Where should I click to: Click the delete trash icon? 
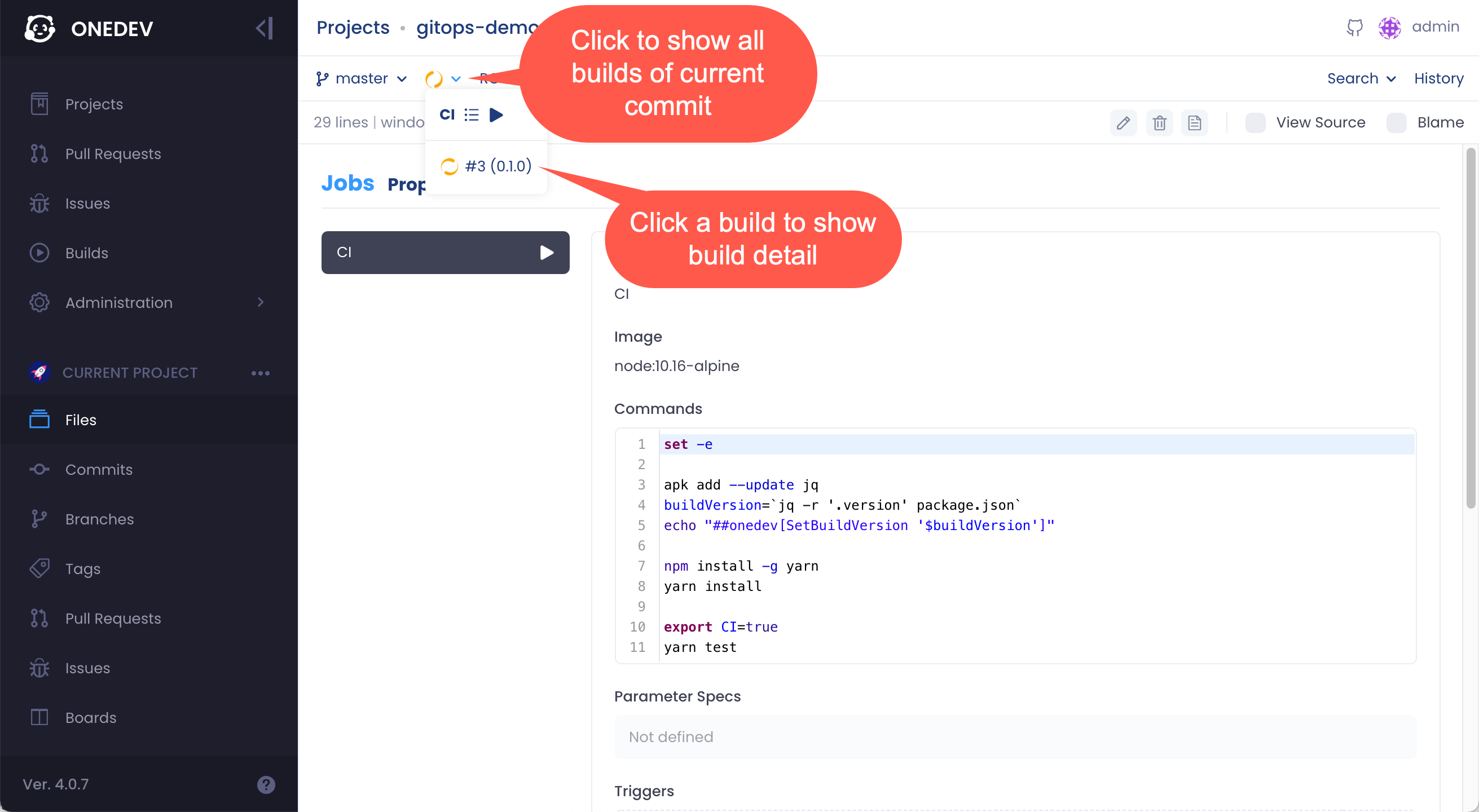point(1159,122)
